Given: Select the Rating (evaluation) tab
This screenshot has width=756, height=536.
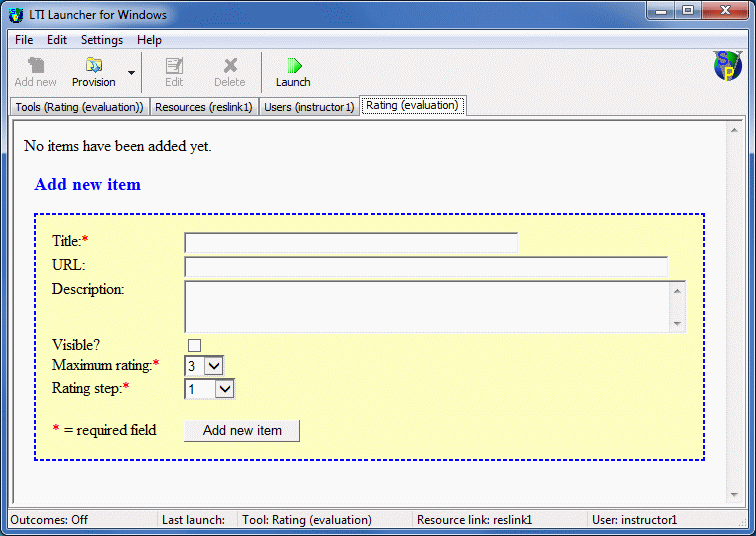Looking at the screenshot, I should click(x=413, y=105).
